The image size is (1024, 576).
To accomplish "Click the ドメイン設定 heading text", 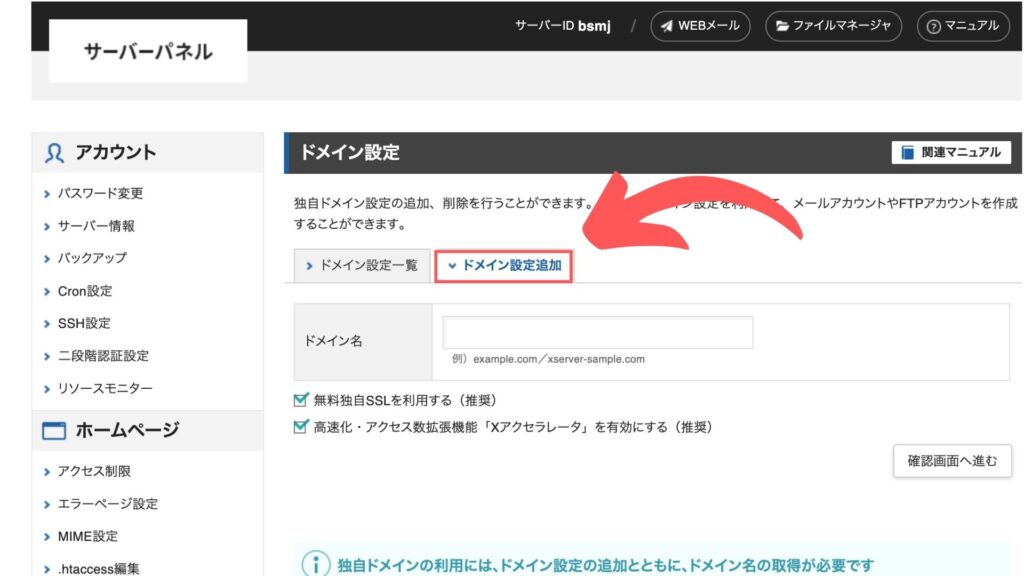I will 349,153.
